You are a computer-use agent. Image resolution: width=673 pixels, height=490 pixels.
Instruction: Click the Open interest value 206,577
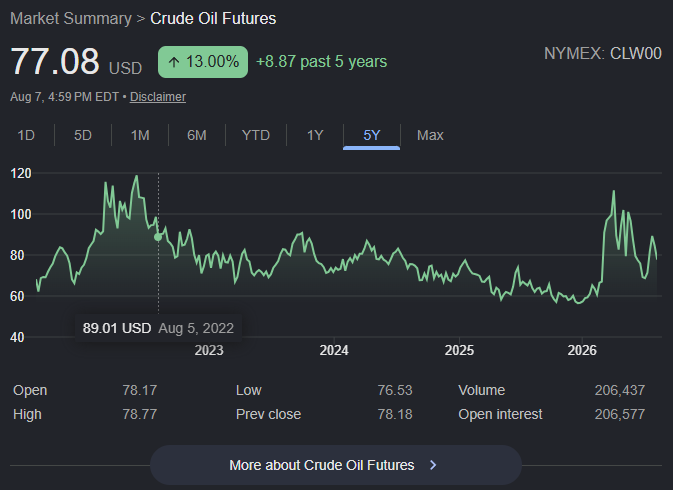tap(620, 414)
